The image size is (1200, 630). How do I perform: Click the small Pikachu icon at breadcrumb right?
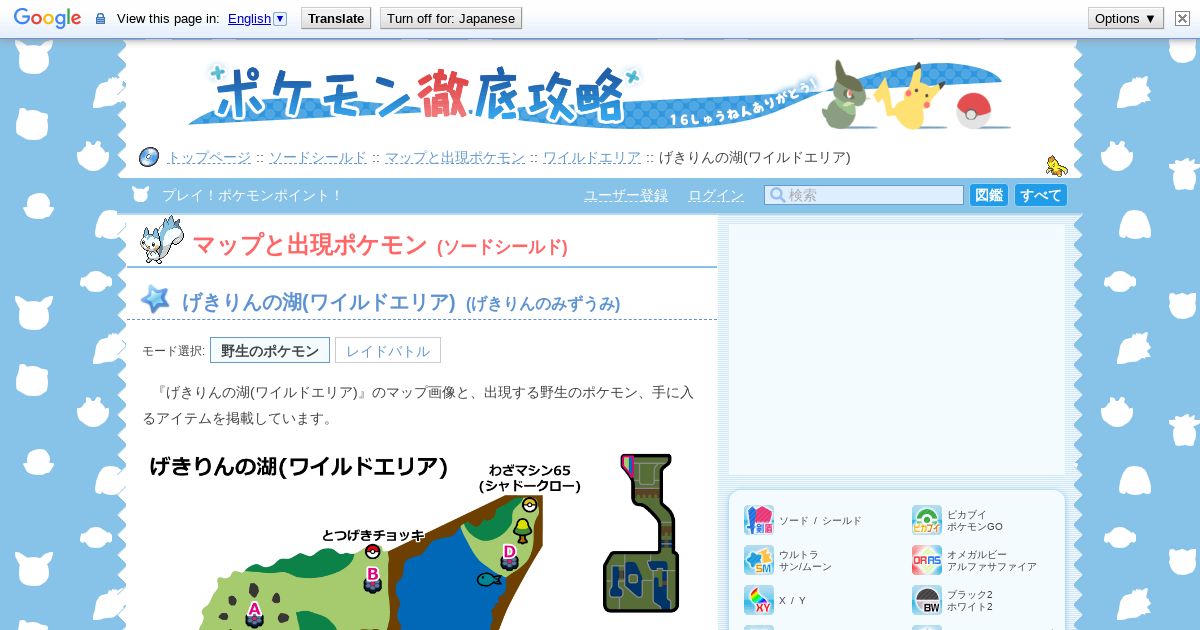pyautogui.click(x=1056, y=166)
